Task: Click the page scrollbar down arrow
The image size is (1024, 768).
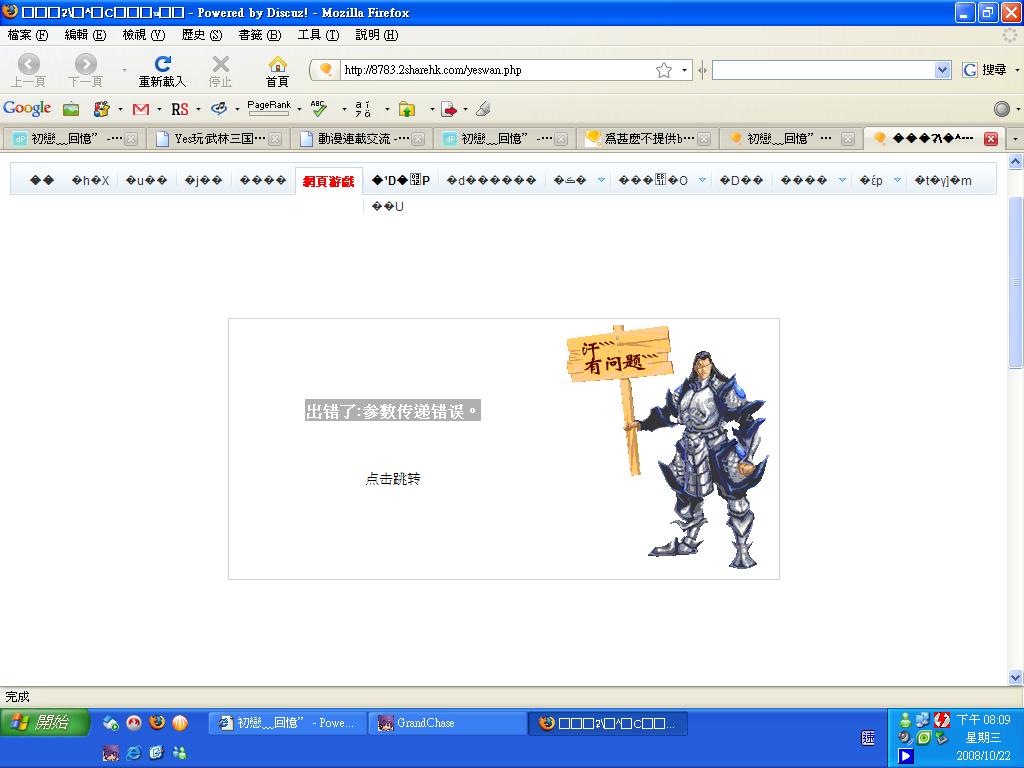Action: pyautogui.click(x=1016, y=677)
